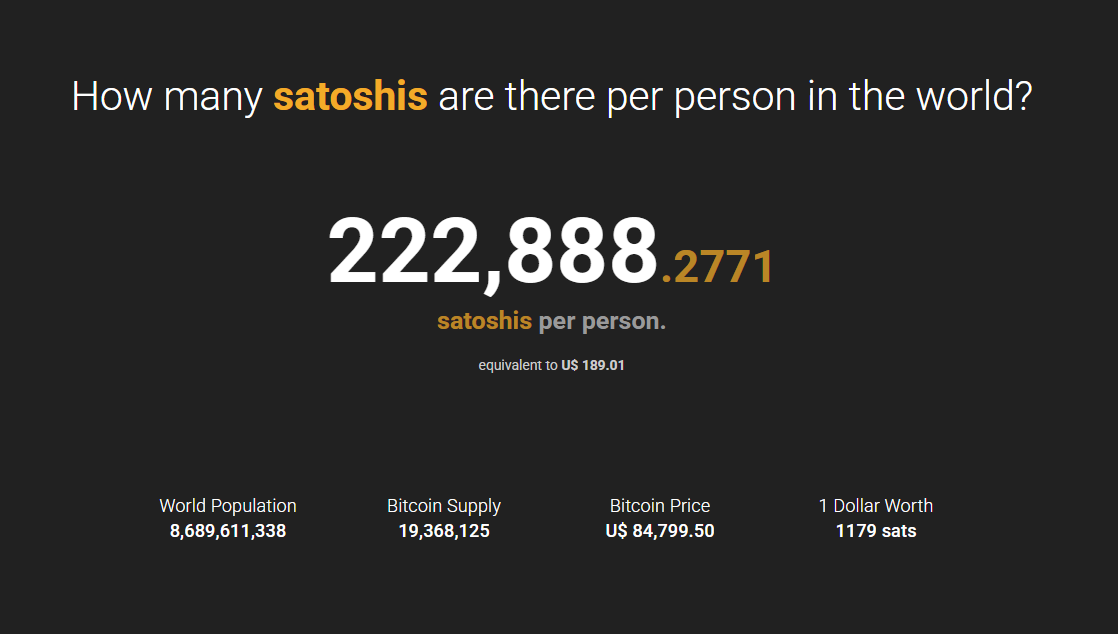The height and width of the screenshot is (634, 1118).
Task: Select the 1179 sats value
Action: point(876,531)
